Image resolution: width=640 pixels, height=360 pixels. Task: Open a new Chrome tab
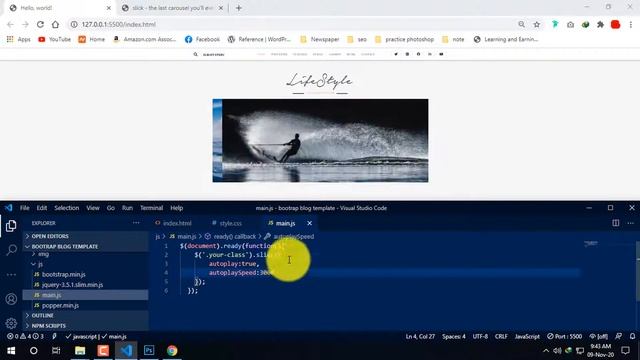pos(239,8)
